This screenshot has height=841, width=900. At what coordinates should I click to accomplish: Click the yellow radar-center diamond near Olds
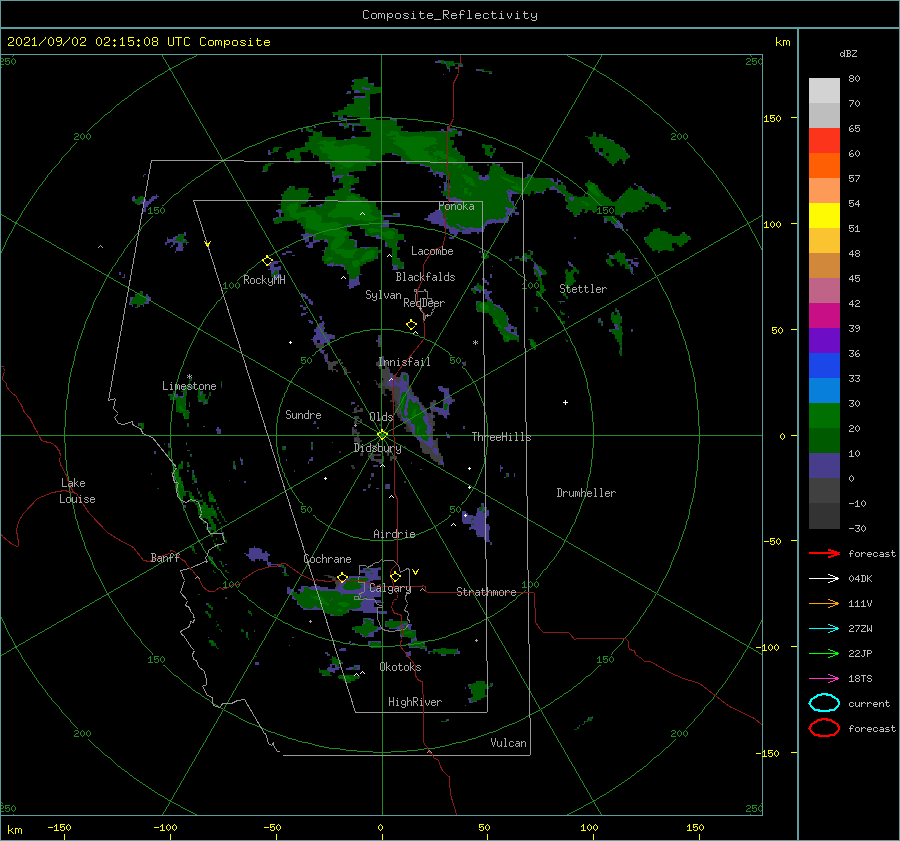[x=382, y=435]
